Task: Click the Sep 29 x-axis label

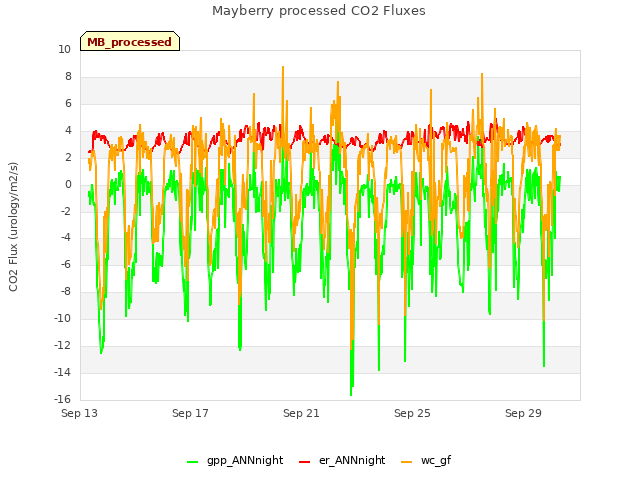Action: coord(523,413)
